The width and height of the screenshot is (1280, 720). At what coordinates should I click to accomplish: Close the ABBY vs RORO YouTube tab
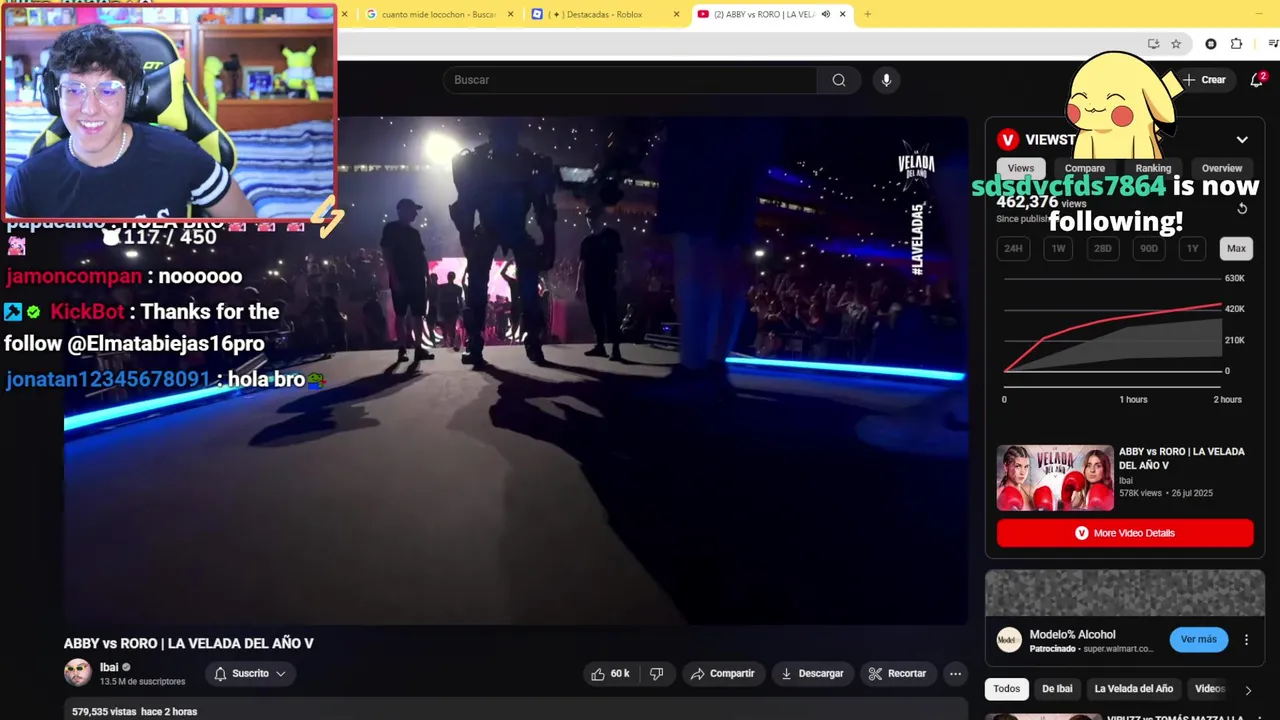pyautogui.click(x=842, y=14)
